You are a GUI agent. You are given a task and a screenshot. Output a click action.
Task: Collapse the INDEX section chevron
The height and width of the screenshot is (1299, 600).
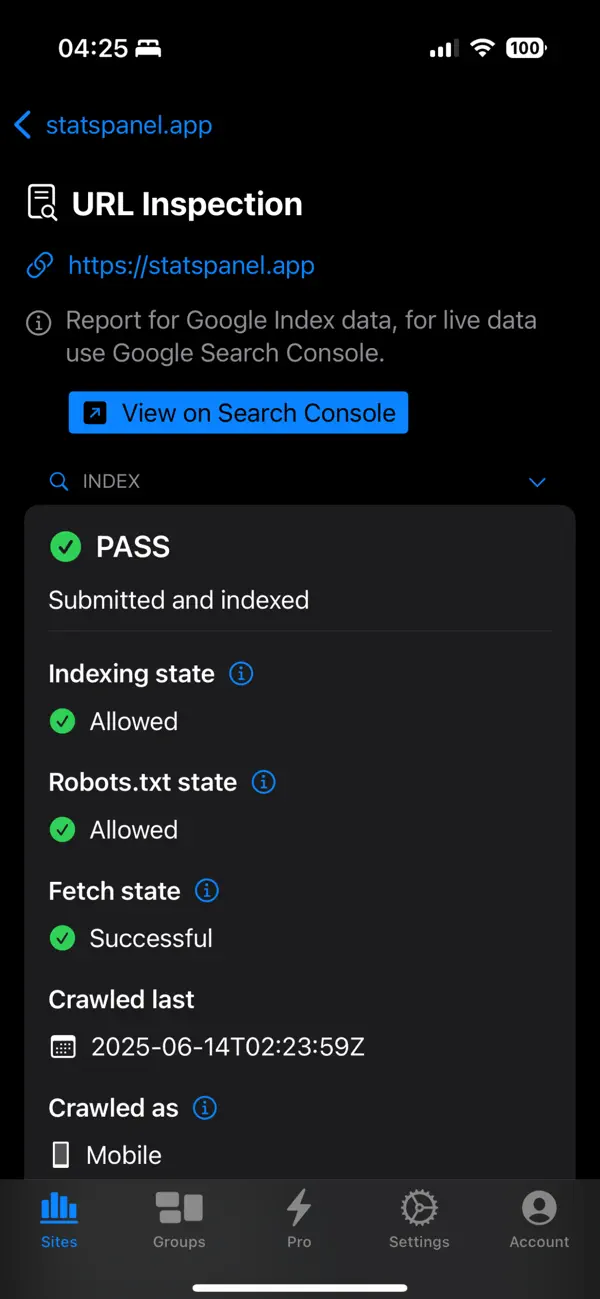[537, 482]
